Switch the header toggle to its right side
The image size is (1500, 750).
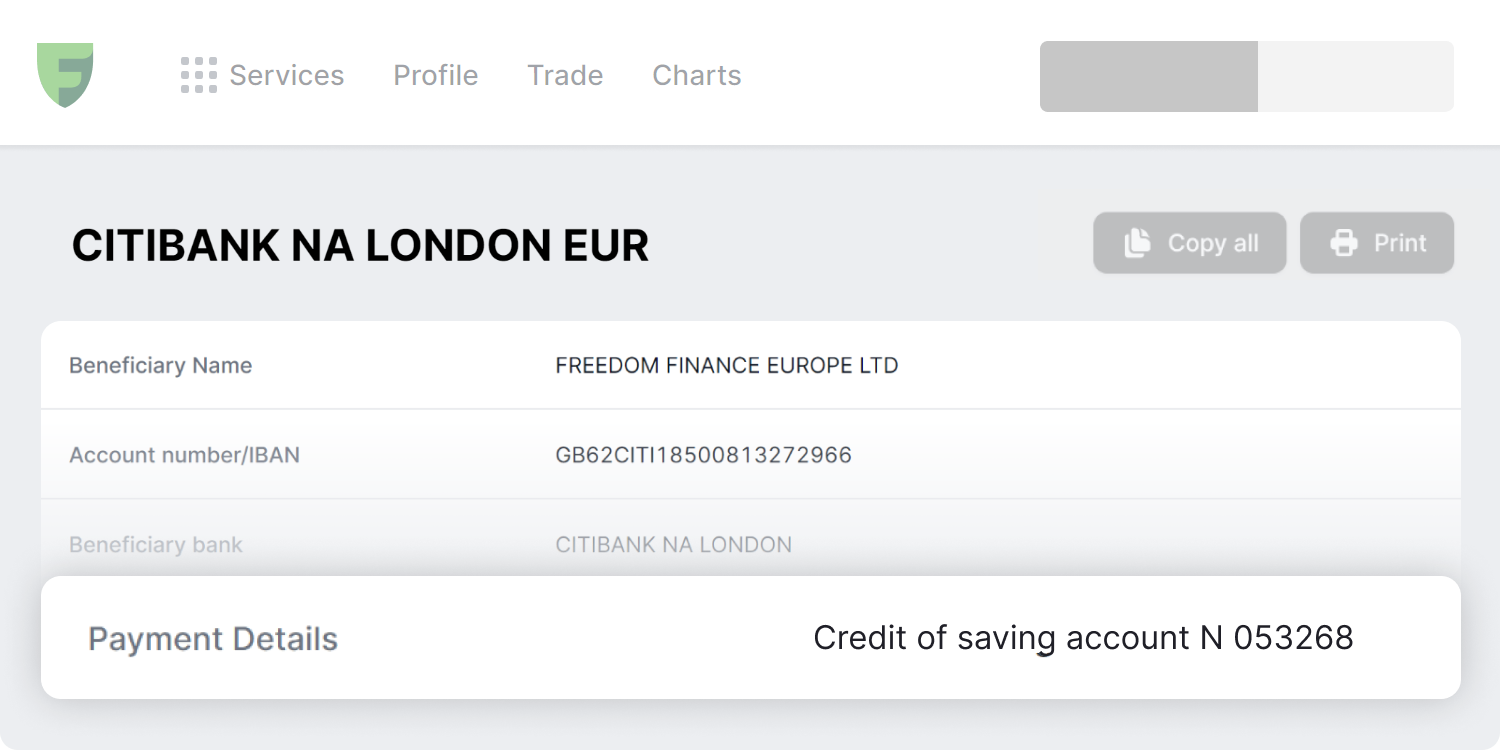(x=1355, y=75)
